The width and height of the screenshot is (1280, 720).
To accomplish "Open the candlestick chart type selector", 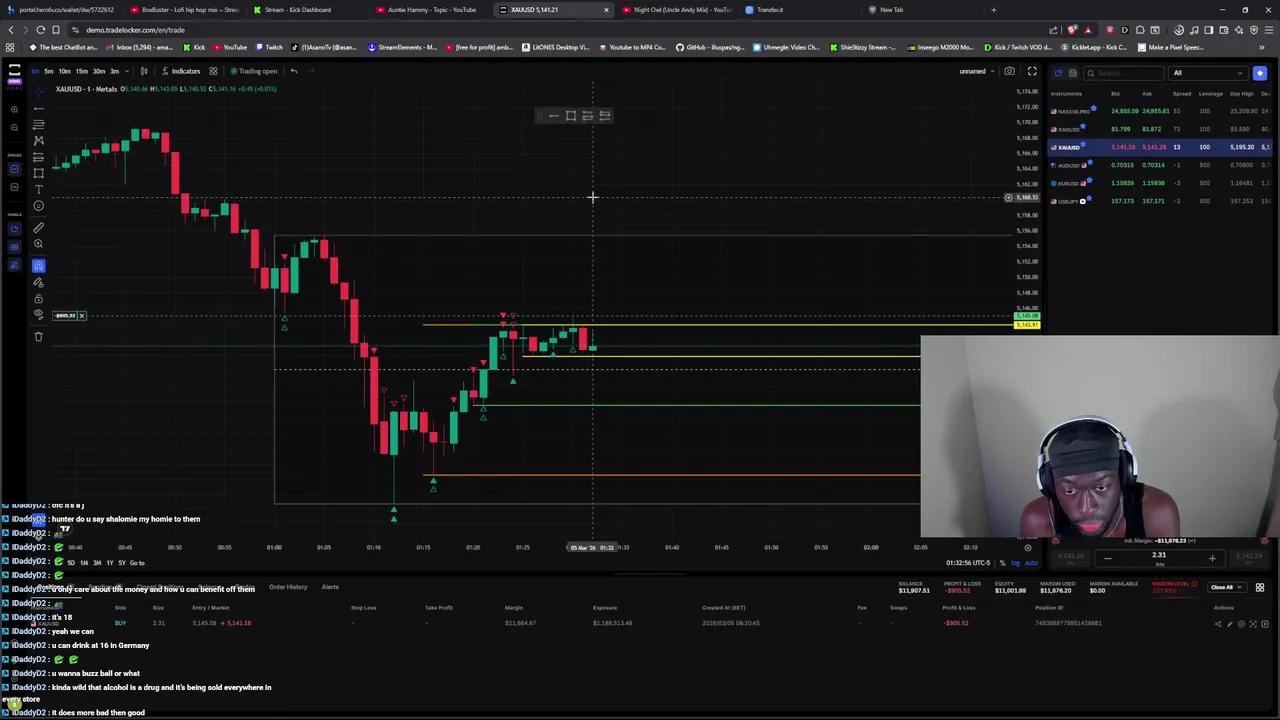I will pyautogui.click(x=143, y=71).
